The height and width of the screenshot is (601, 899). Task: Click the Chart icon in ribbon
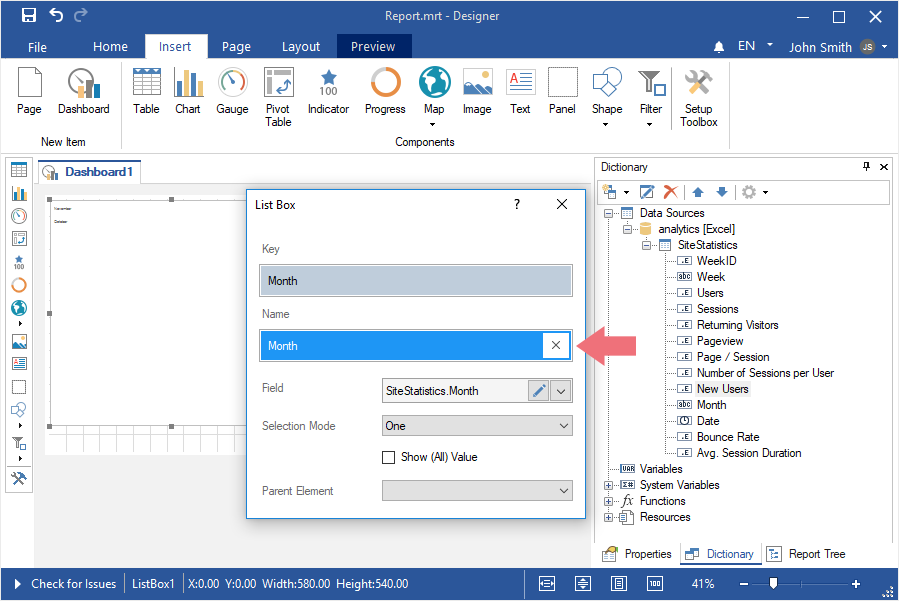coord(188,92)
